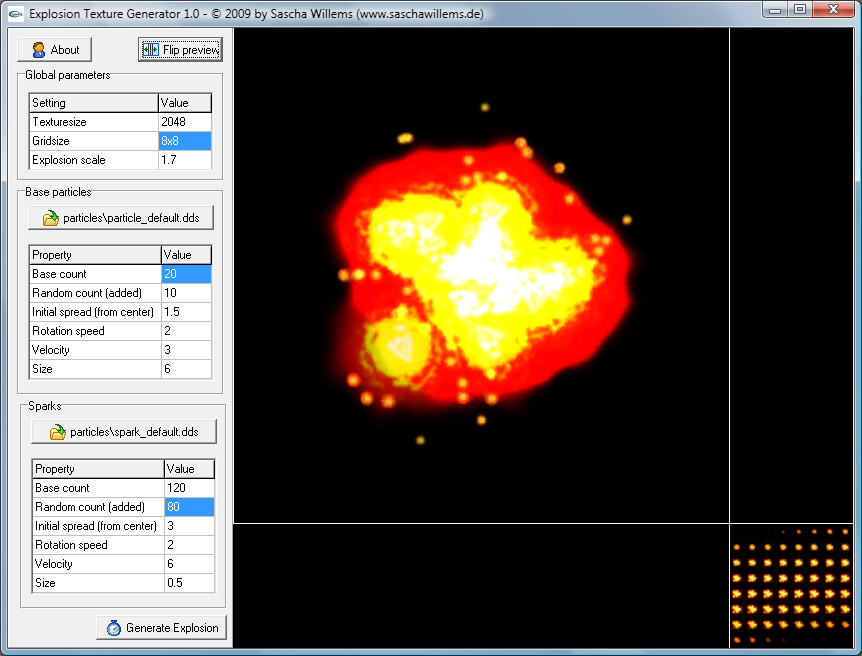Viewport: 862px width, 656px height.
Task: Maximize the application window
Action: tap(800, 9)
